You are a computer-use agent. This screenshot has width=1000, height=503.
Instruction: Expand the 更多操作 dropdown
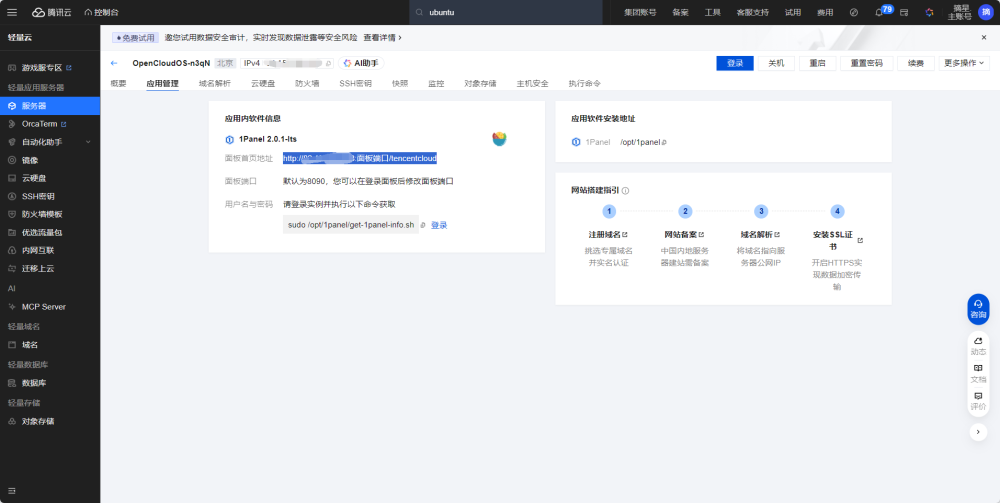pyautogui.click(x=963, y=63)
